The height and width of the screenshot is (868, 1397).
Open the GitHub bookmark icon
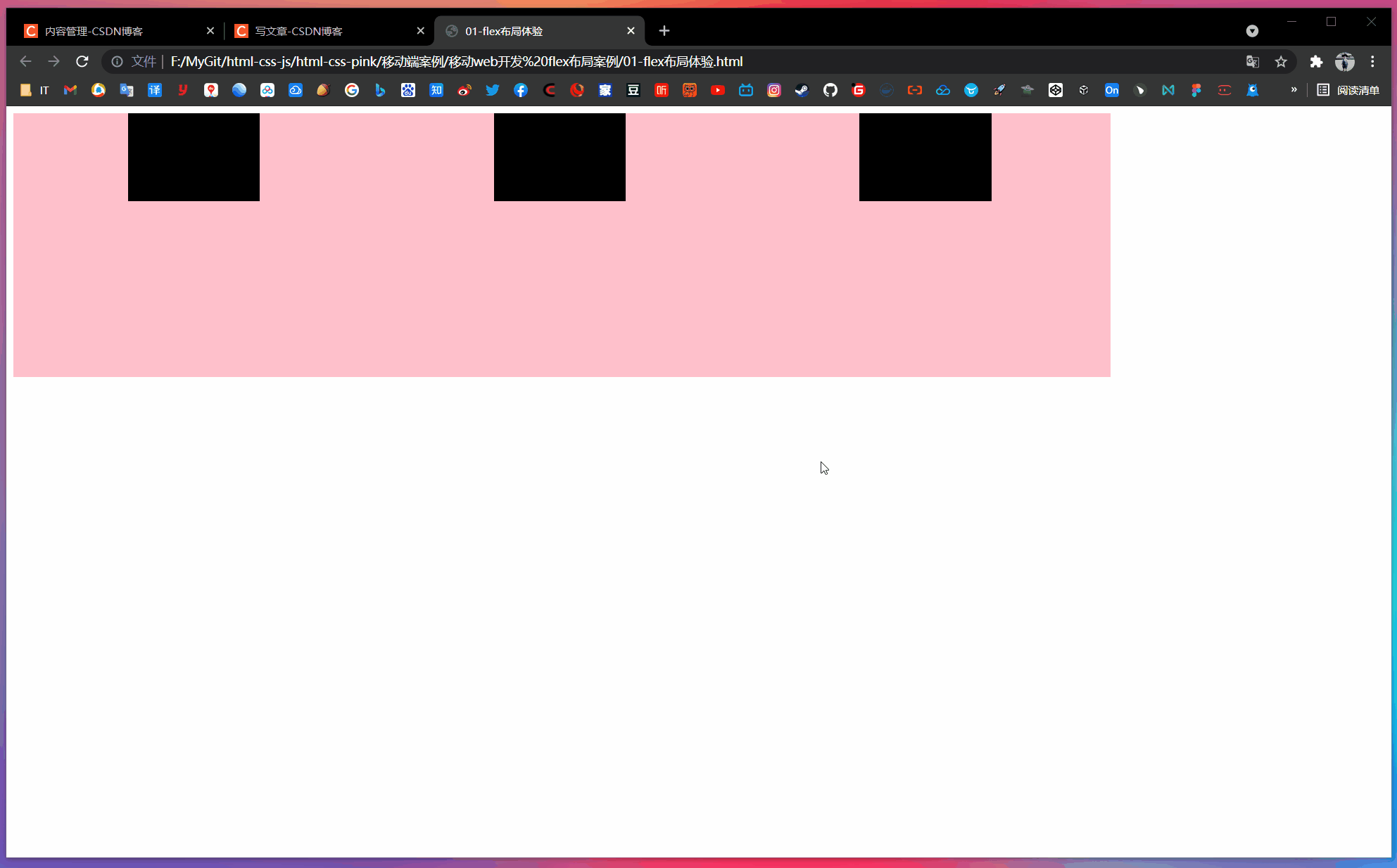tap(830, 90)
